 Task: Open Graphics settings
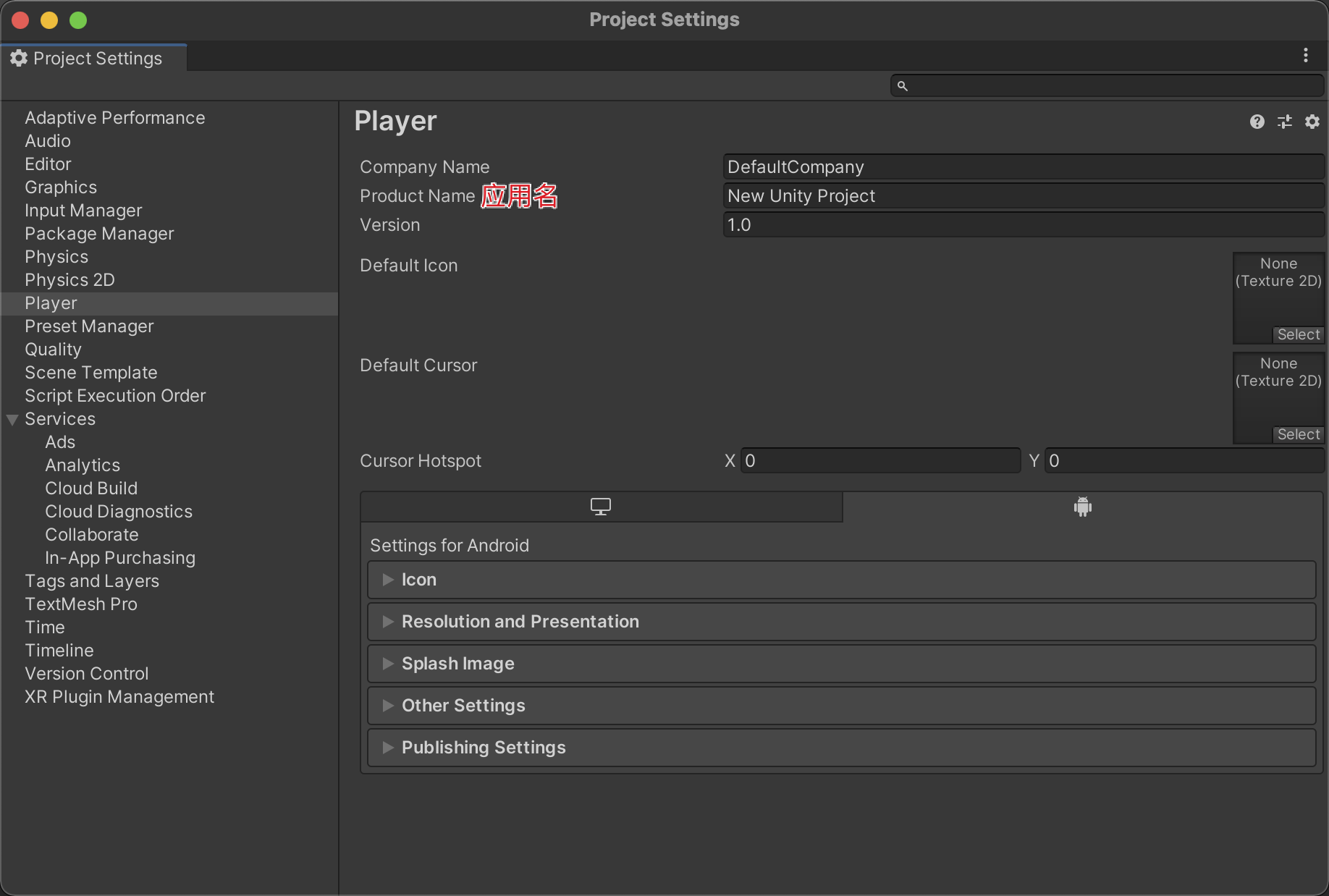169,187
